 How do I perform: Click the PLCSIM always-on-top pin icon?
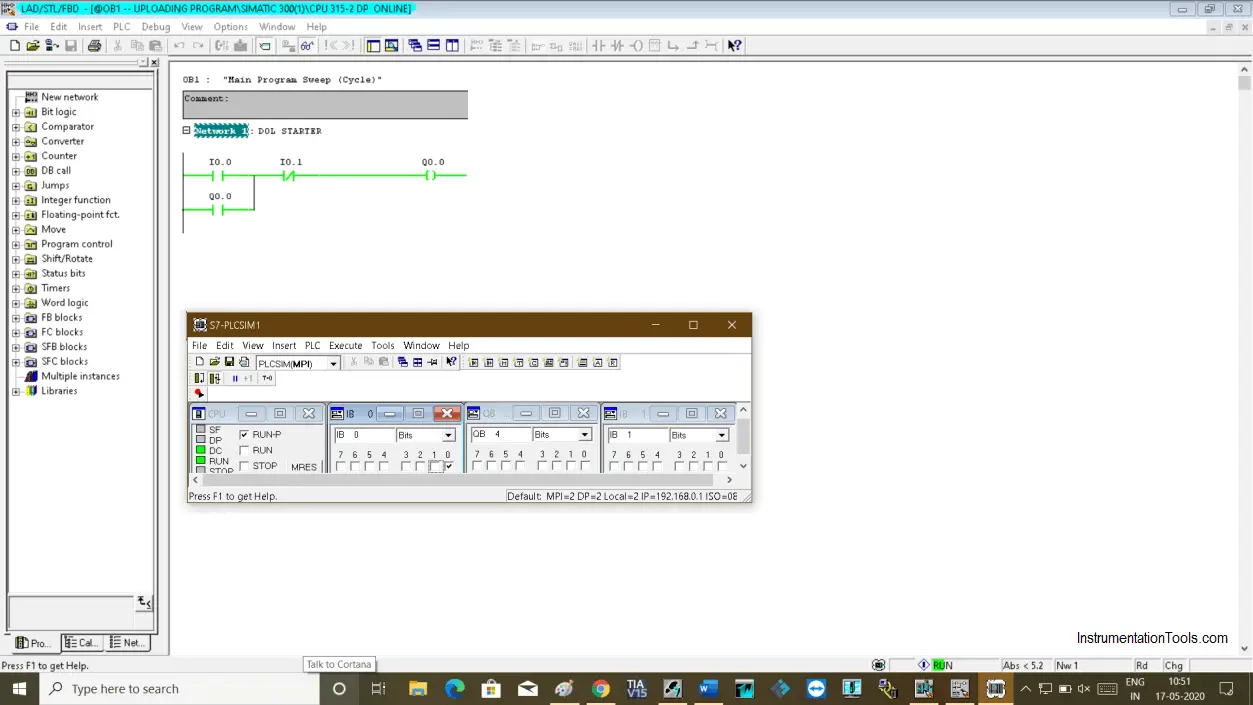[433, 362]
